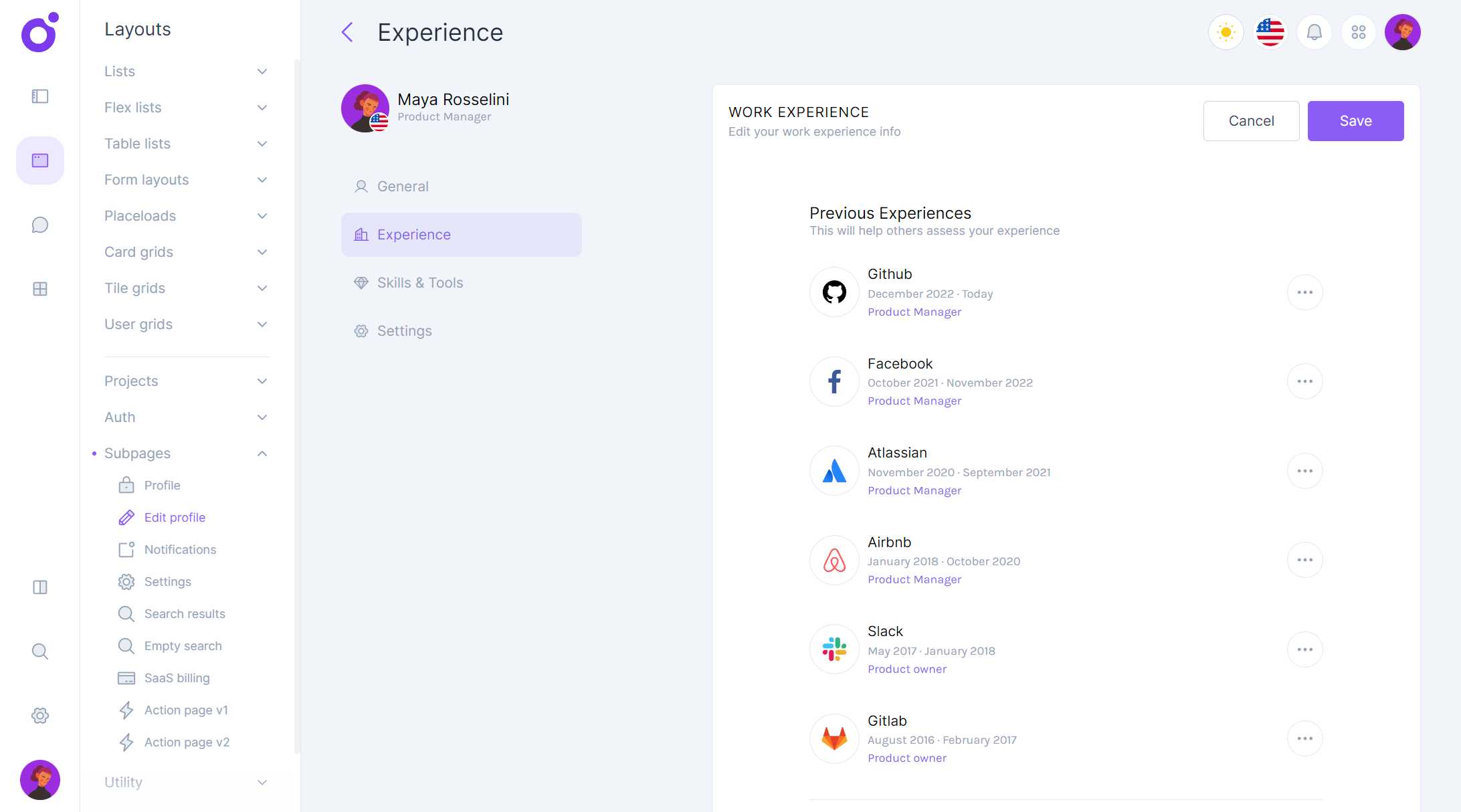Switch to the Skills & Tools tab
The height and width of the screenshot is (812, 1461).
tap(419, 283)
